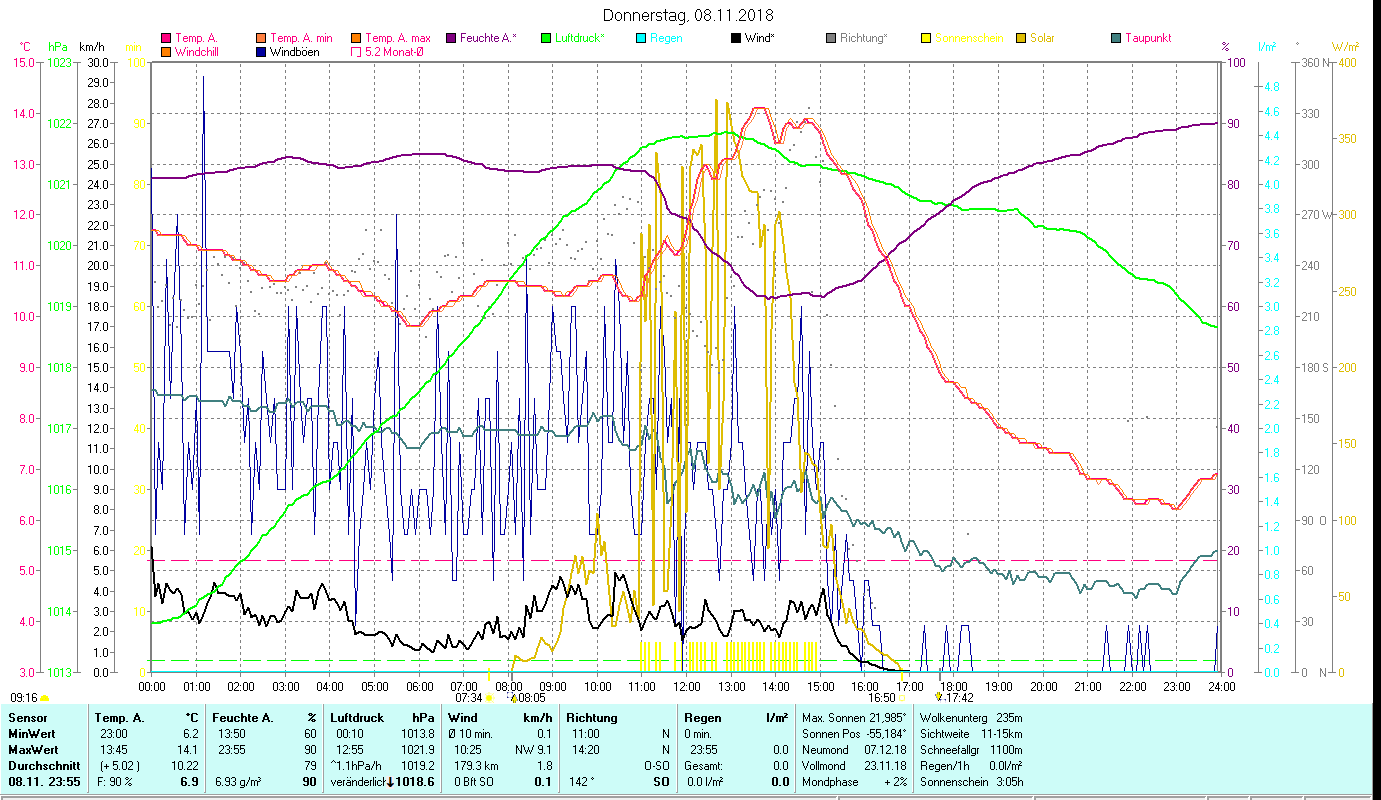Click the 'l/m²' axis unit above chart

coord(1267,47)
